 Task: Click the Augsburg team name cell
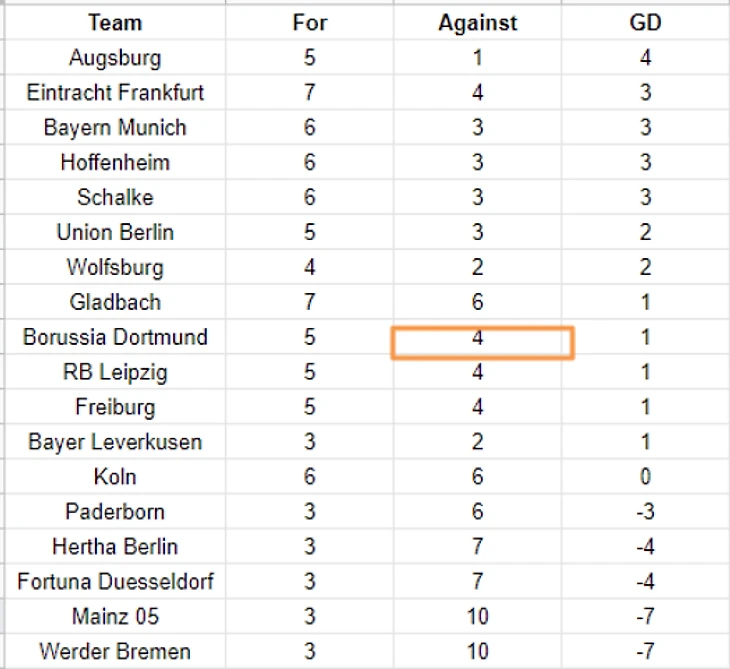point(115,57)
